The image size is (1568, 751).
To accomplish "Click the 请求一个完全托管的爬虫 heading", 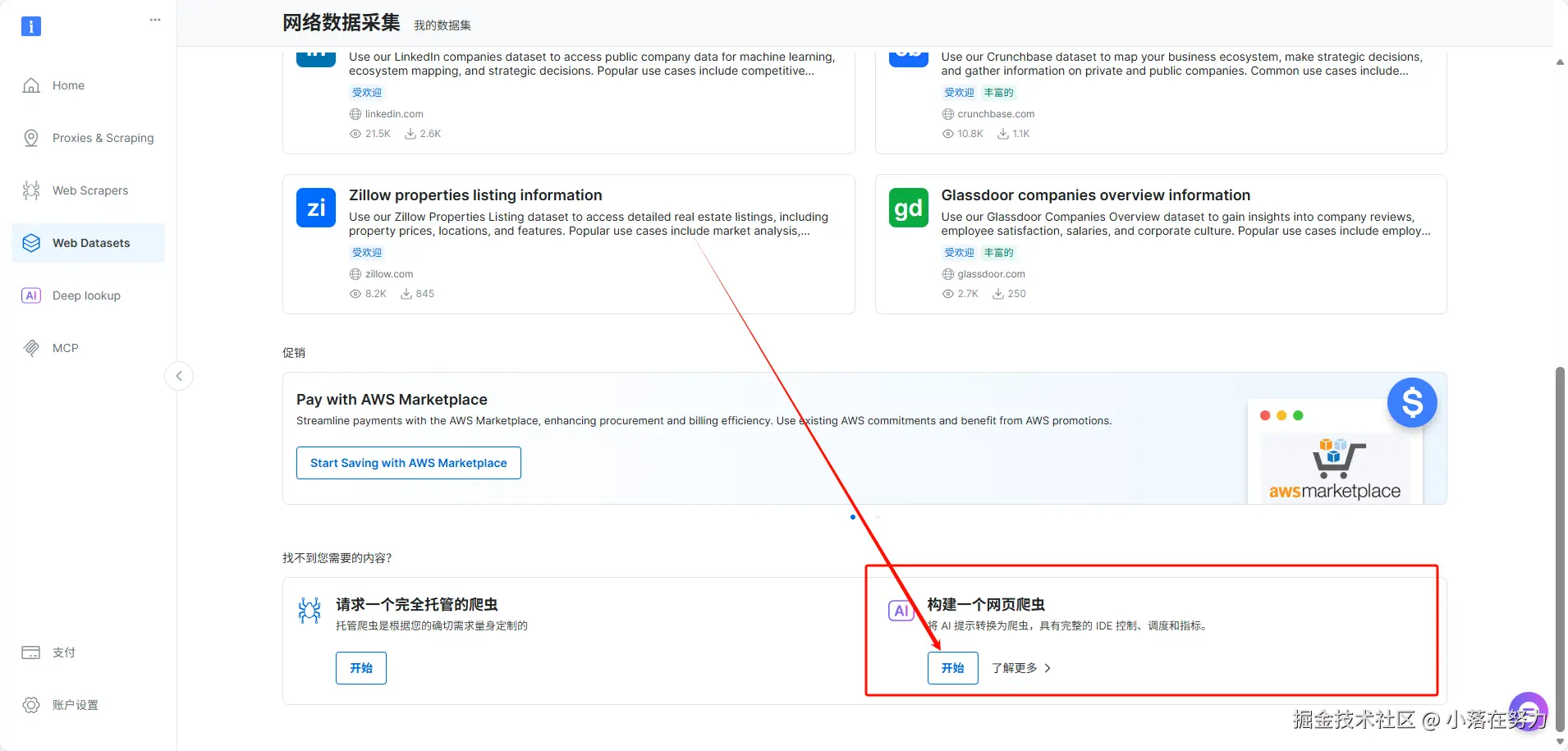I will 416,605.
